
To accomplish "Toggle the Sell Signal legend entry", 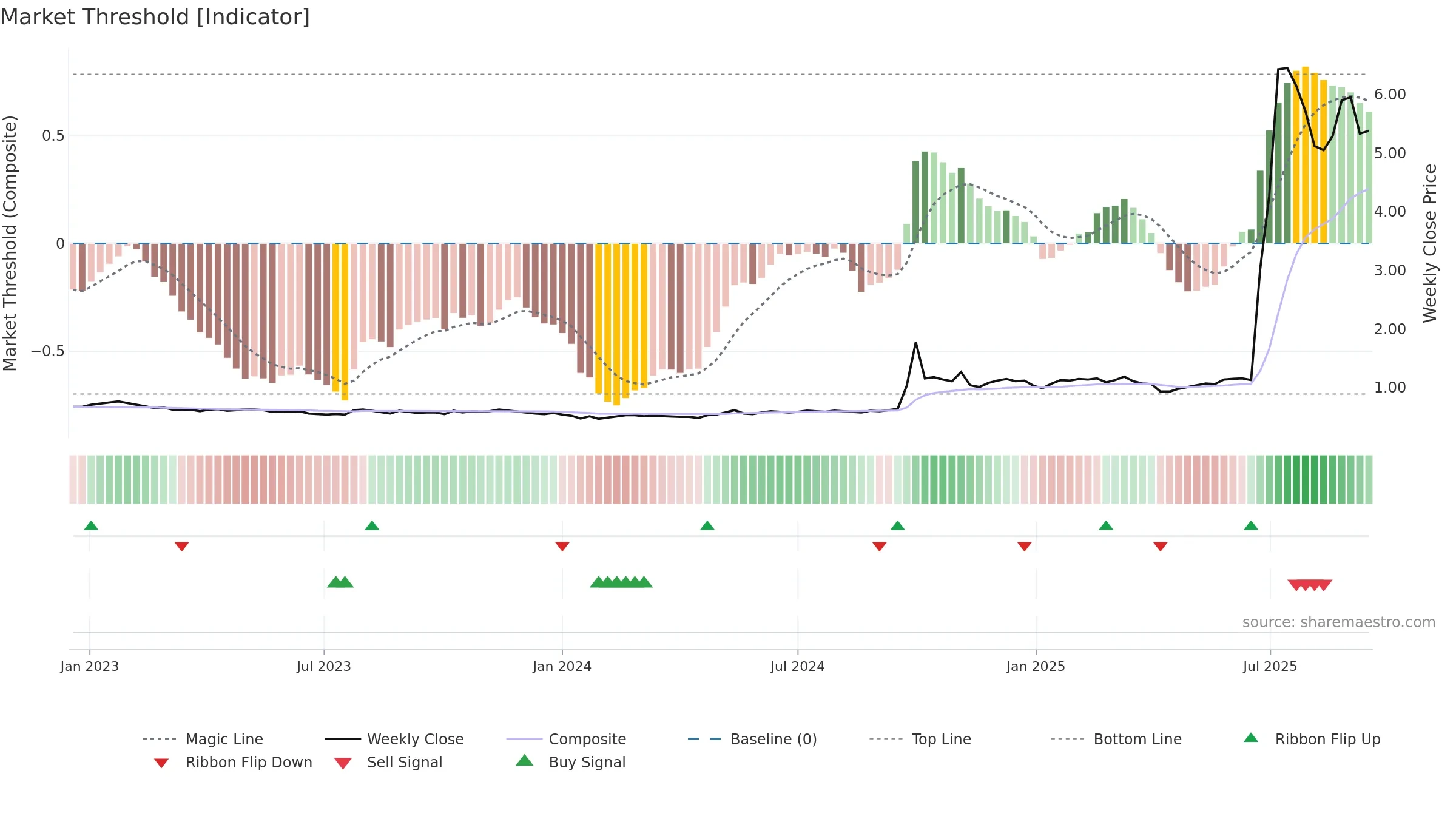I will click(388, 762).
